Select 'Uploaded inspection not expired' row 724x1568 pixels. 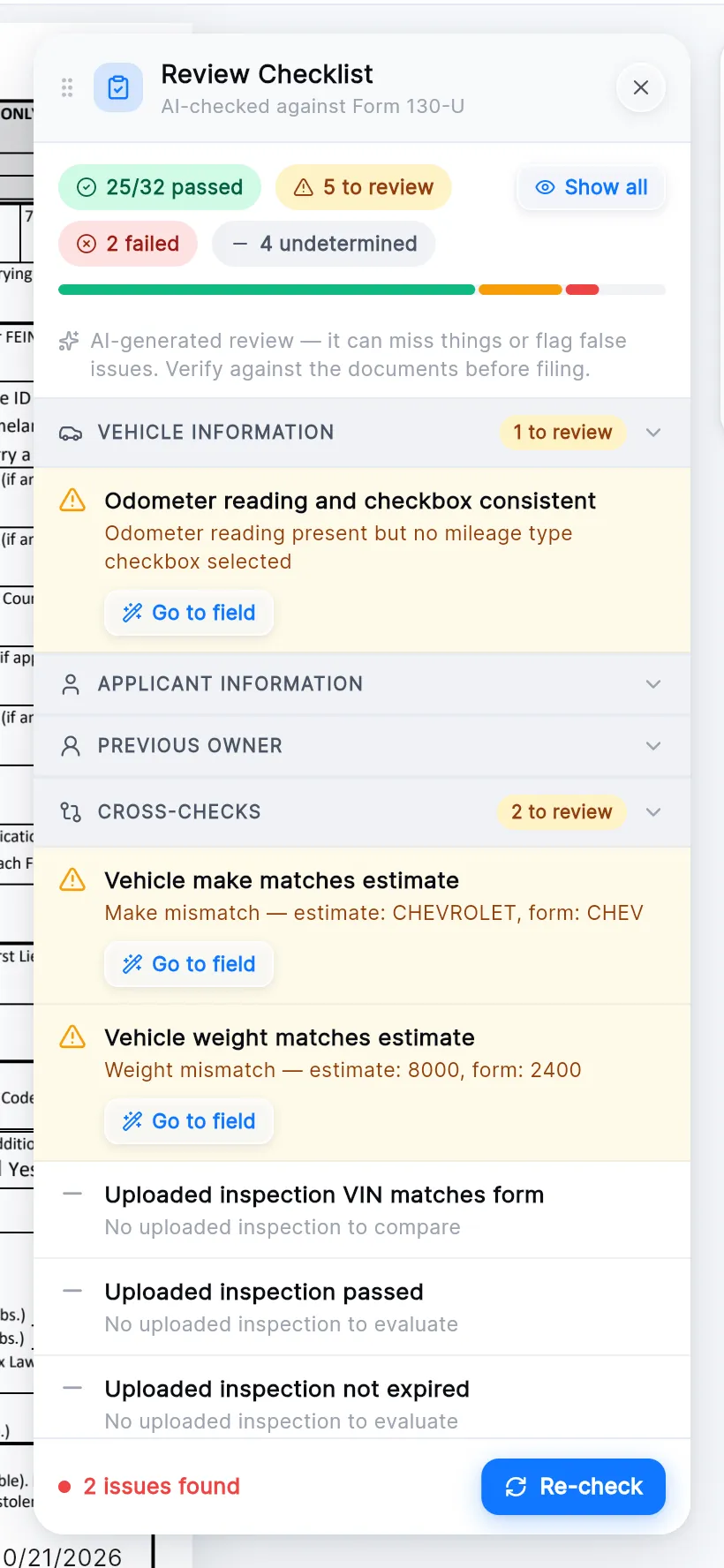(362, 1398)
